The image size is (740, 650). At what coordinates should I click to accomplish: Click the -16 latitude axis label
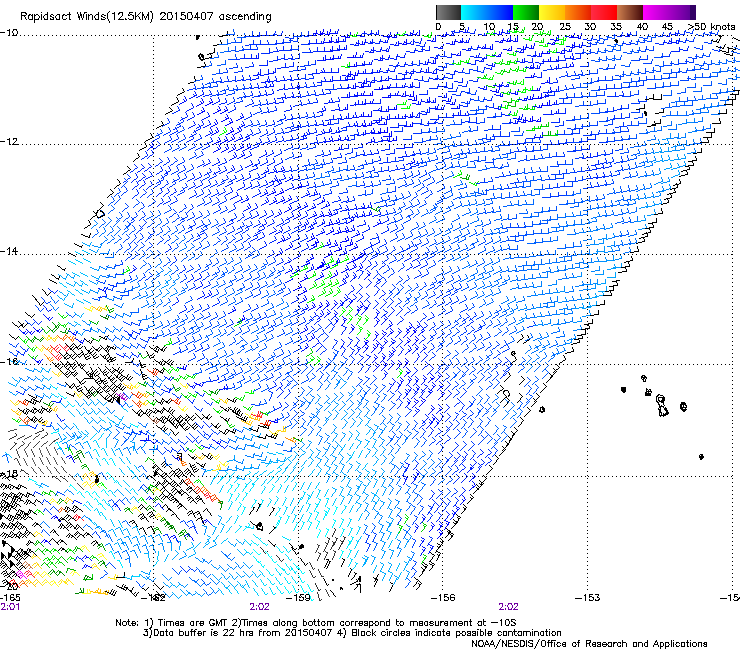coord(9,362)
